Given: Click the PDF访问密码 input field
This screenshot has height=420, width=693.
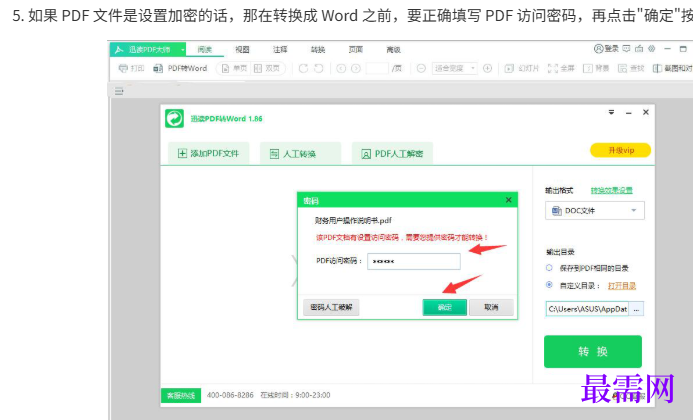Looking at the screenshot, I should pyautogui.click(x=413, y=261).
